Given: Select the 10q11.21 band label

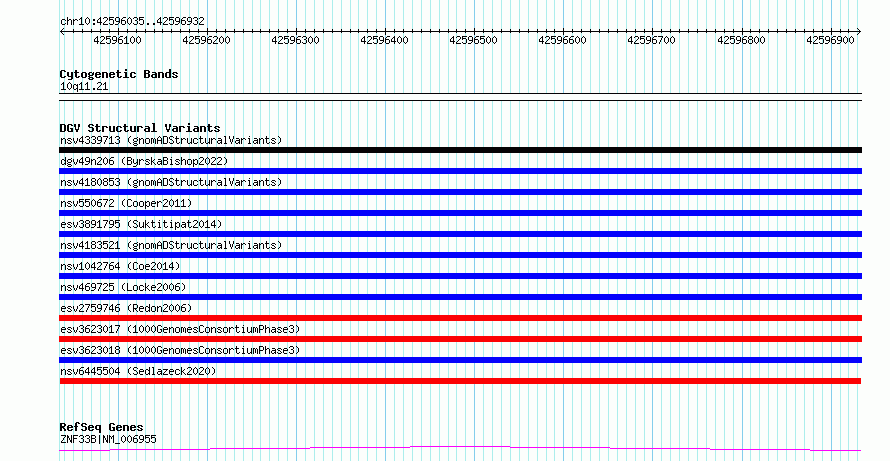Looking at the screenshot, I should 84,86.
